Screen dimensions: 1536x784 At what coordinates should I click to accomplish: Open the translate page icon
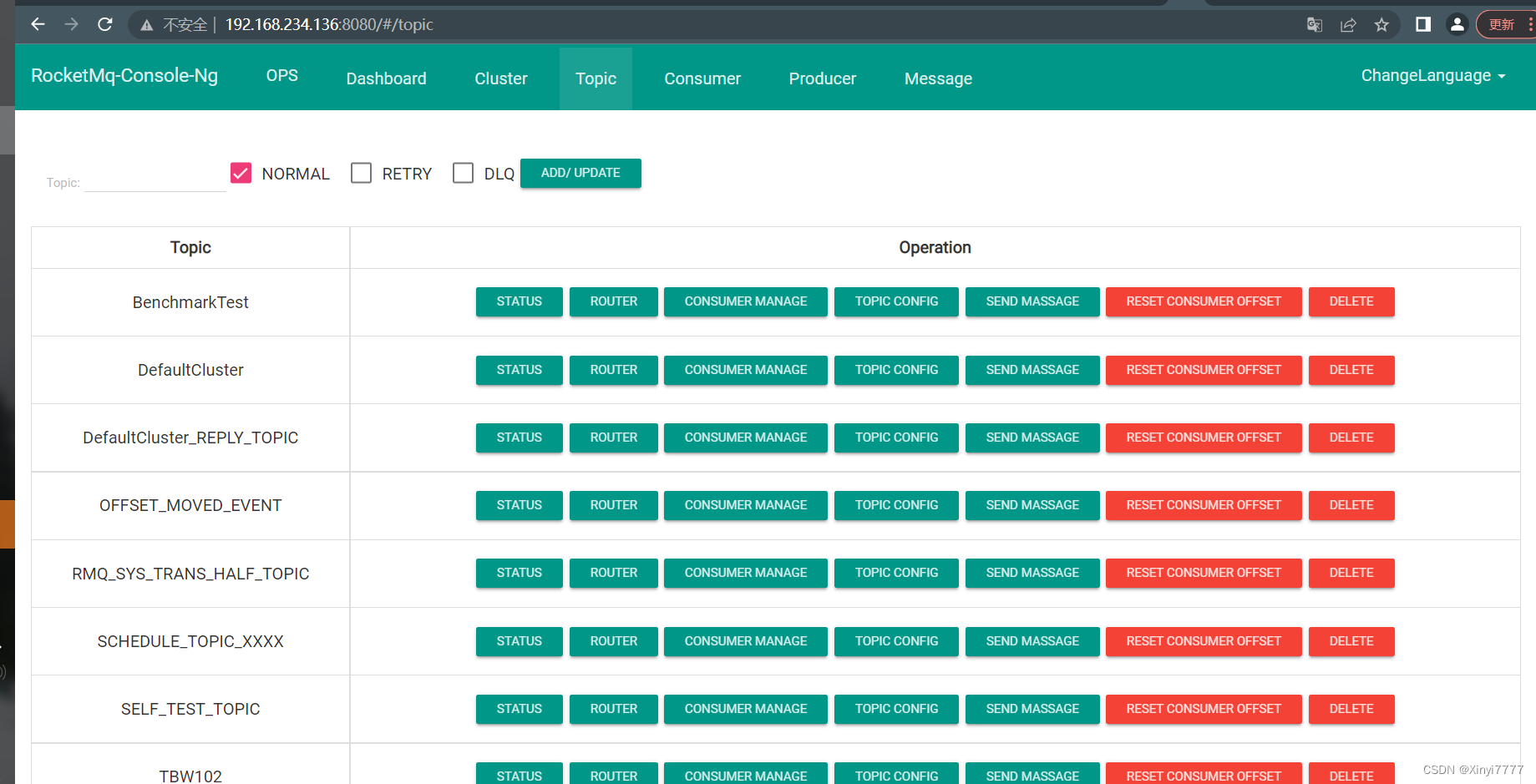(1315, 24)
